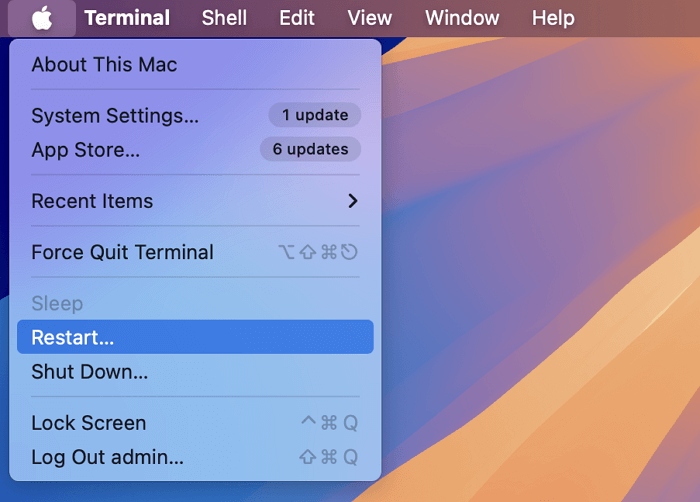Viewport: 700px width, 502px height.
Task: Open the Edit menu
Action: pyautogui.click(x=297, y=18)
